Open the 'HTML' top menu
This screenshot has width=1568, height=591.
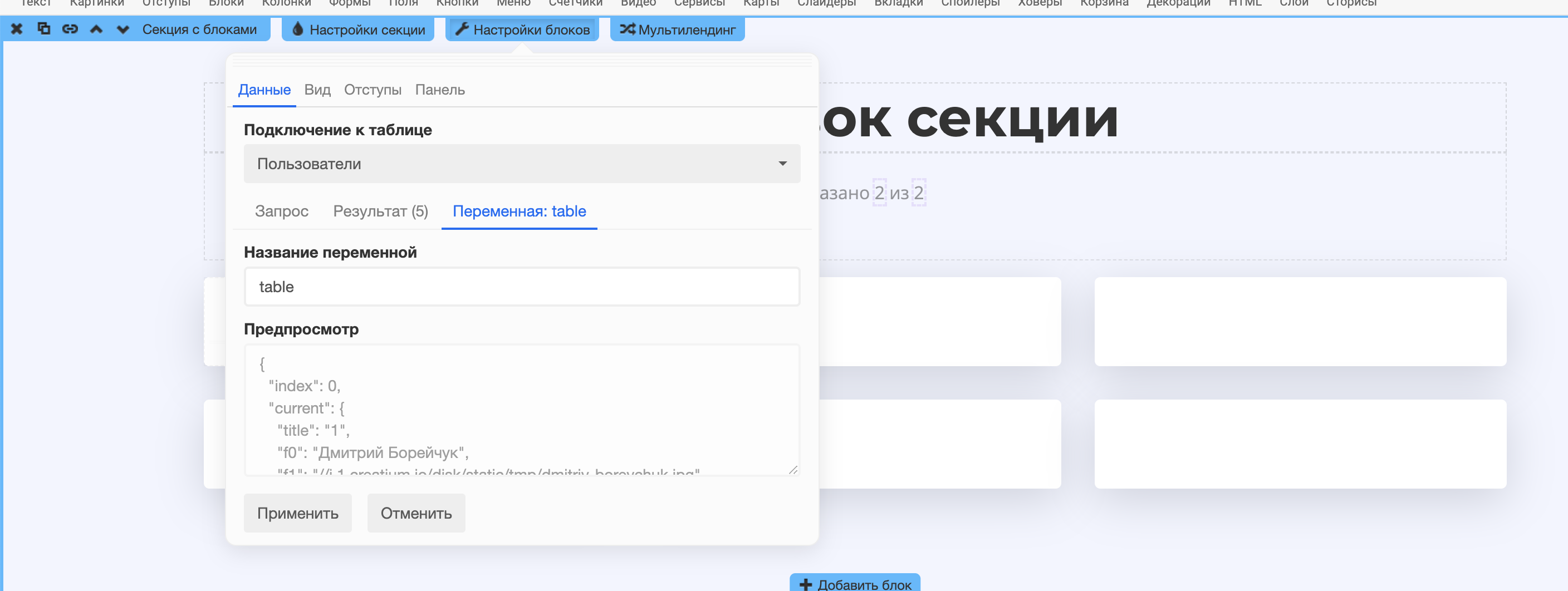tap(1246, 3)
